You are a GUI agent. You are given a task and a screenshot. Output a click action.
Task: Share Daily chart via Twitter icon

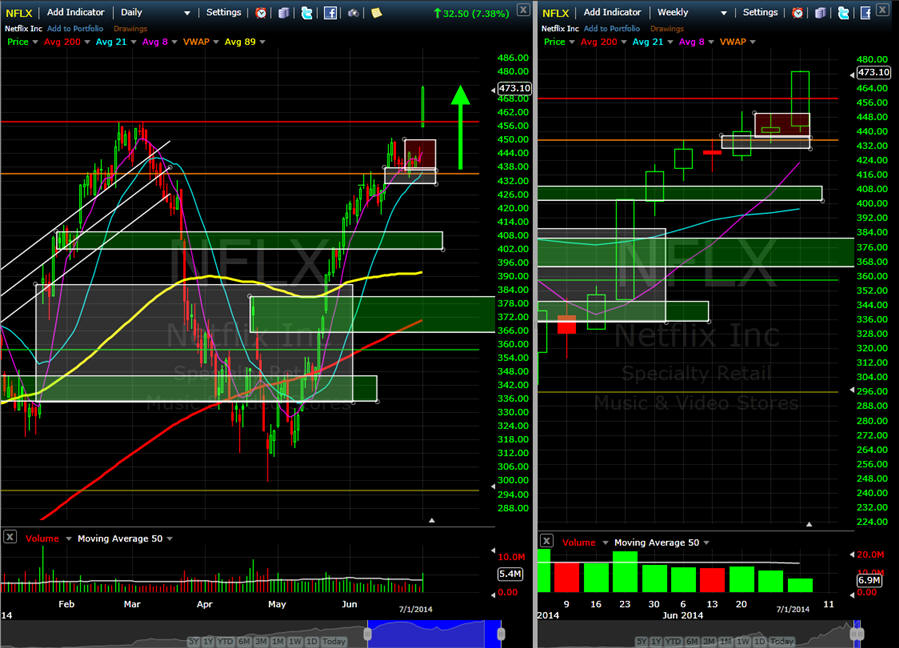point(307,13)
